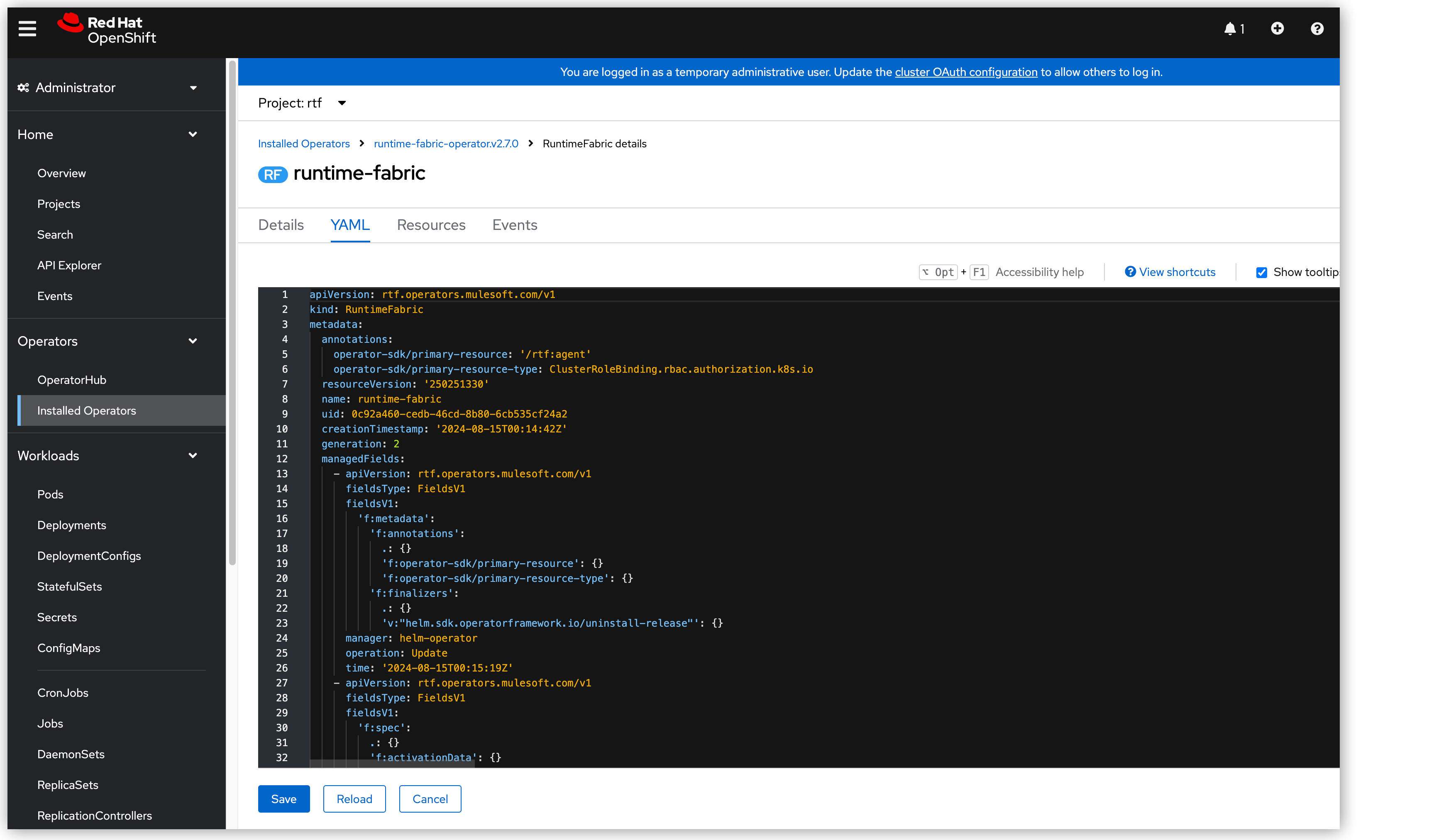This screenshot has height=840, width=1451.
Task: Open the Resources tab
Action: [x=431, y=225]
